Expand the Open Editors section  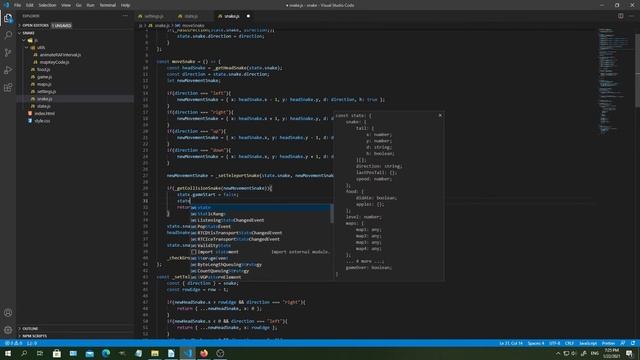pos(35,25)
